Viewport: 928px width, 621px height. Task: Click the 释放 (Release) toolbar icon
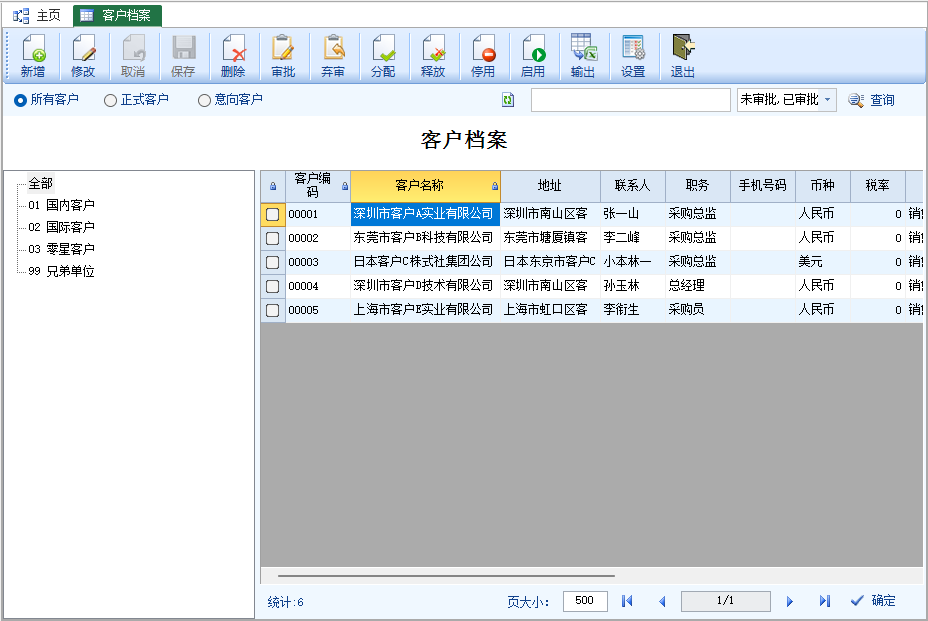[x=433, y=56]
